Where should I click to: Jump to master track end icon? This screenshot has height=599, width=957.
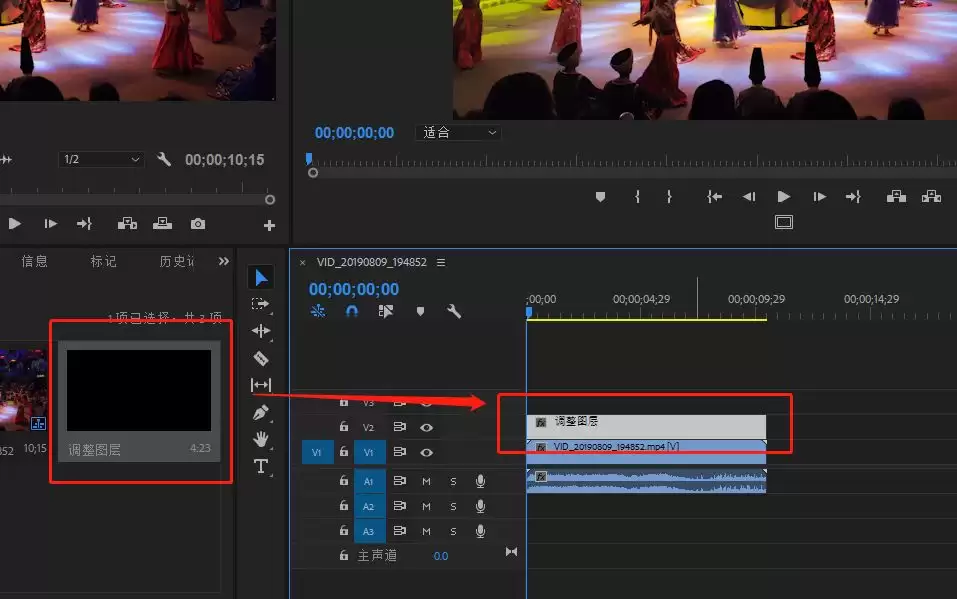(511, 552)
